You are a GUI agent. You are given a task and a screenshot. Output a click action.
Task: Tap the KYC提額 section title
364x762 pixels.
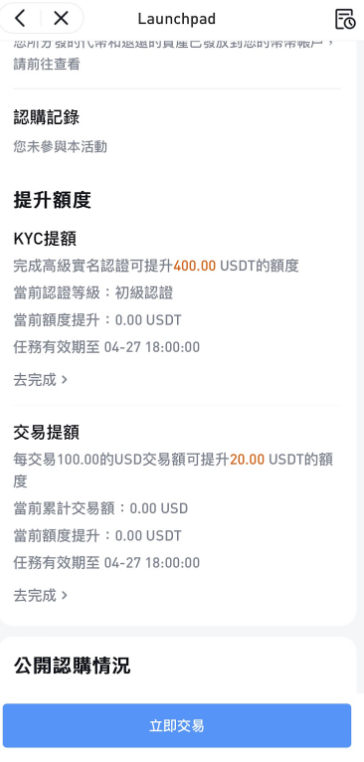coord(45,239)
